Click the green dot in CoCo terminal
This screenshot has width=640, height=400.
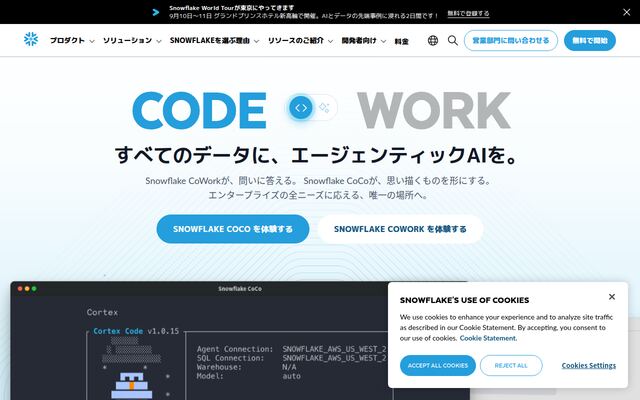[34, 289]
